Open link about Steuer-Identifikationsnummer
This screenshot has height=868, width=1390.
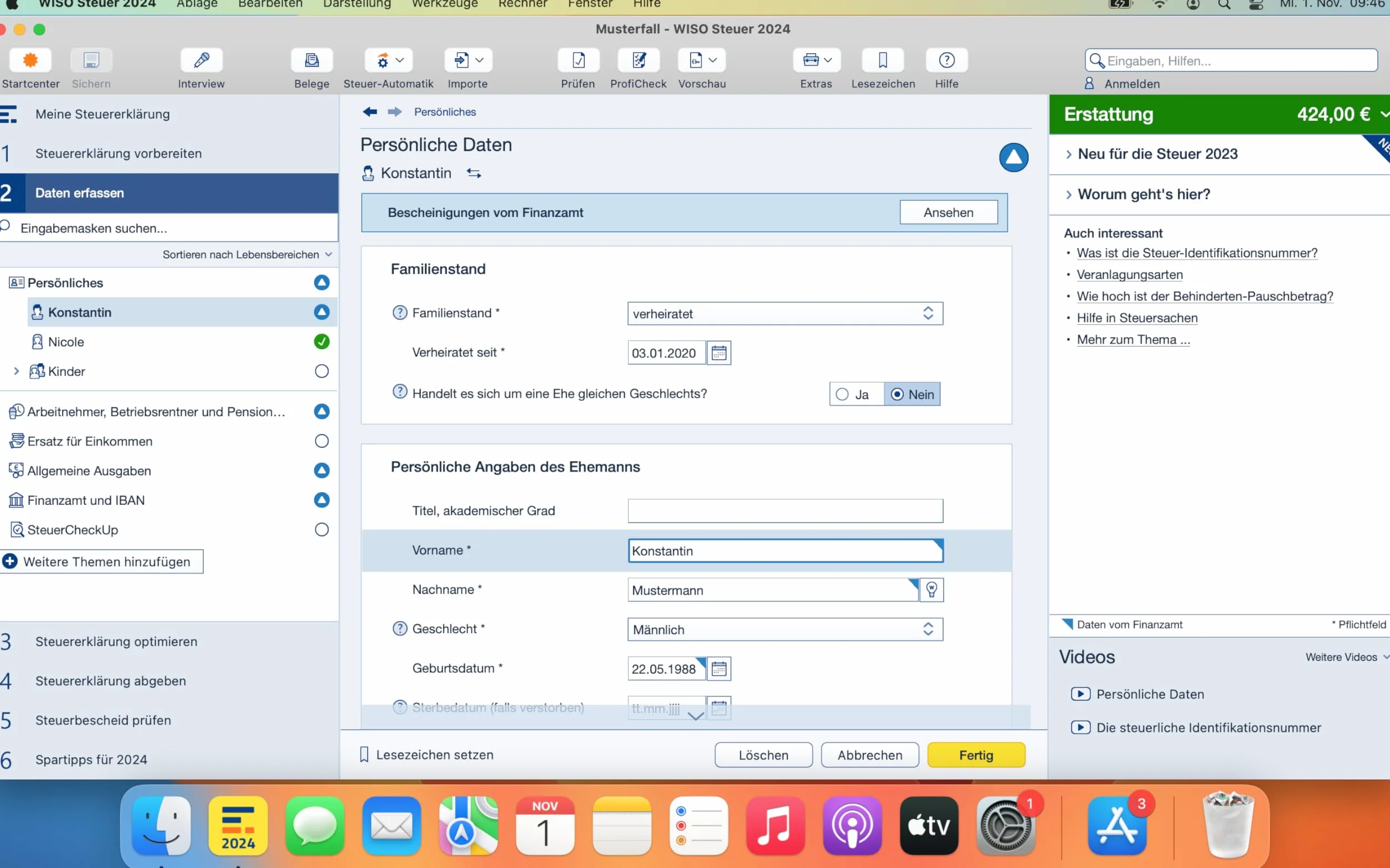pyautogui.click(x=1197, y=253)
